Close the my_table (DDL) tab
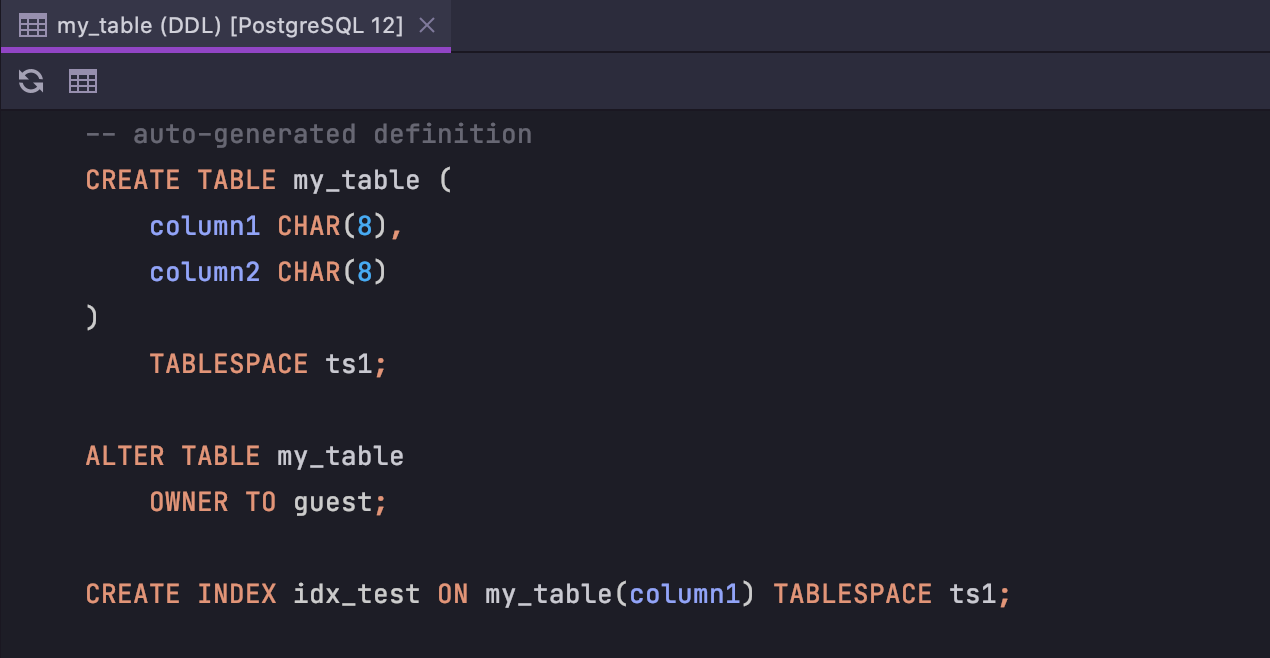1270x658 pixels. (427, 26)
